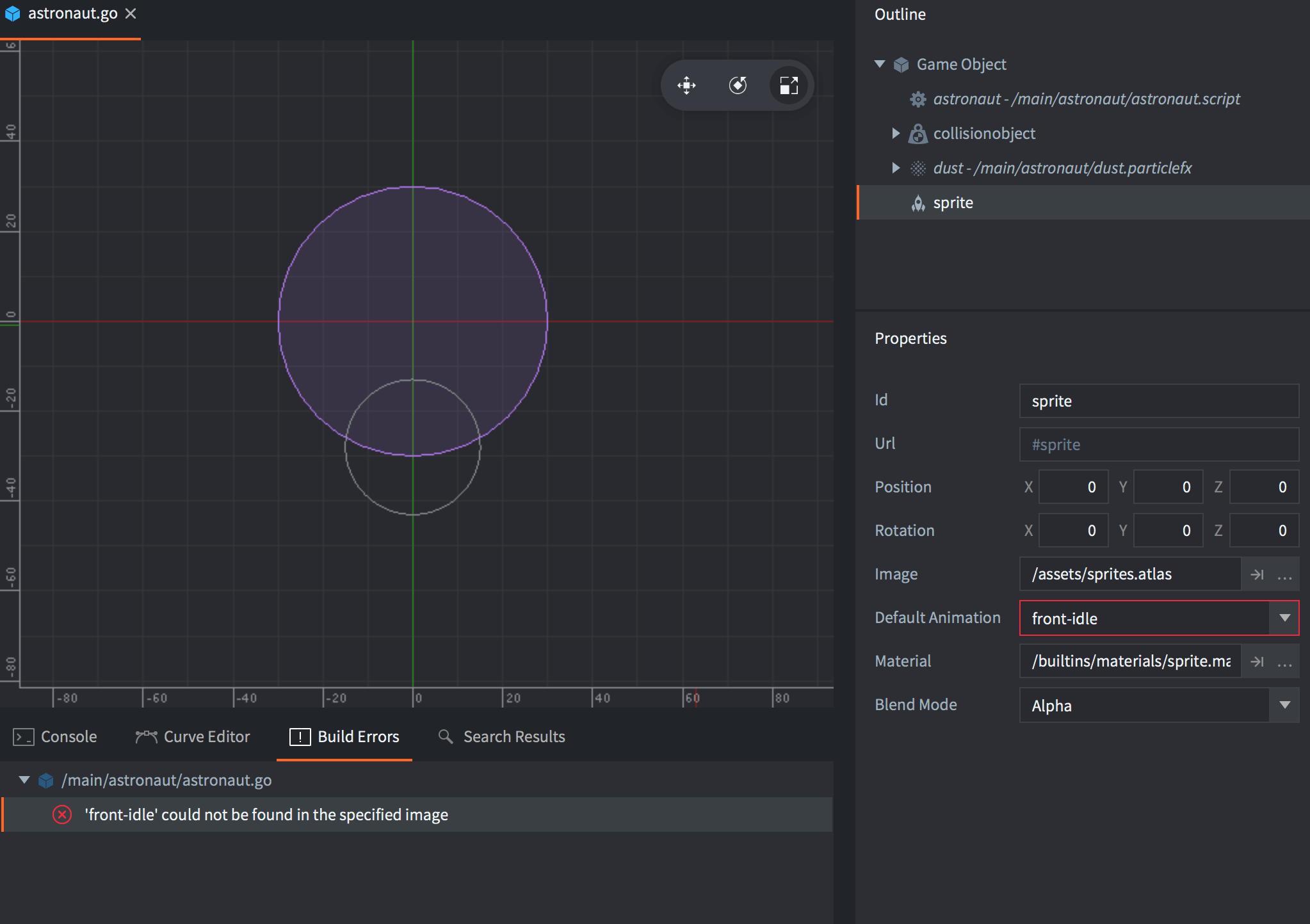Click the sprite rocket icon in Outline
This screenshot has width=1310, height=924.
click(x=918, y=203)
